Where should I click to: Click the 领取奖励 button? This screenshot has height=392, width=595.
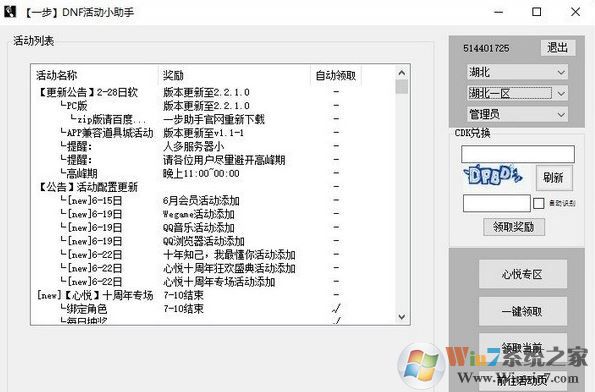click(x=514, y=227)
